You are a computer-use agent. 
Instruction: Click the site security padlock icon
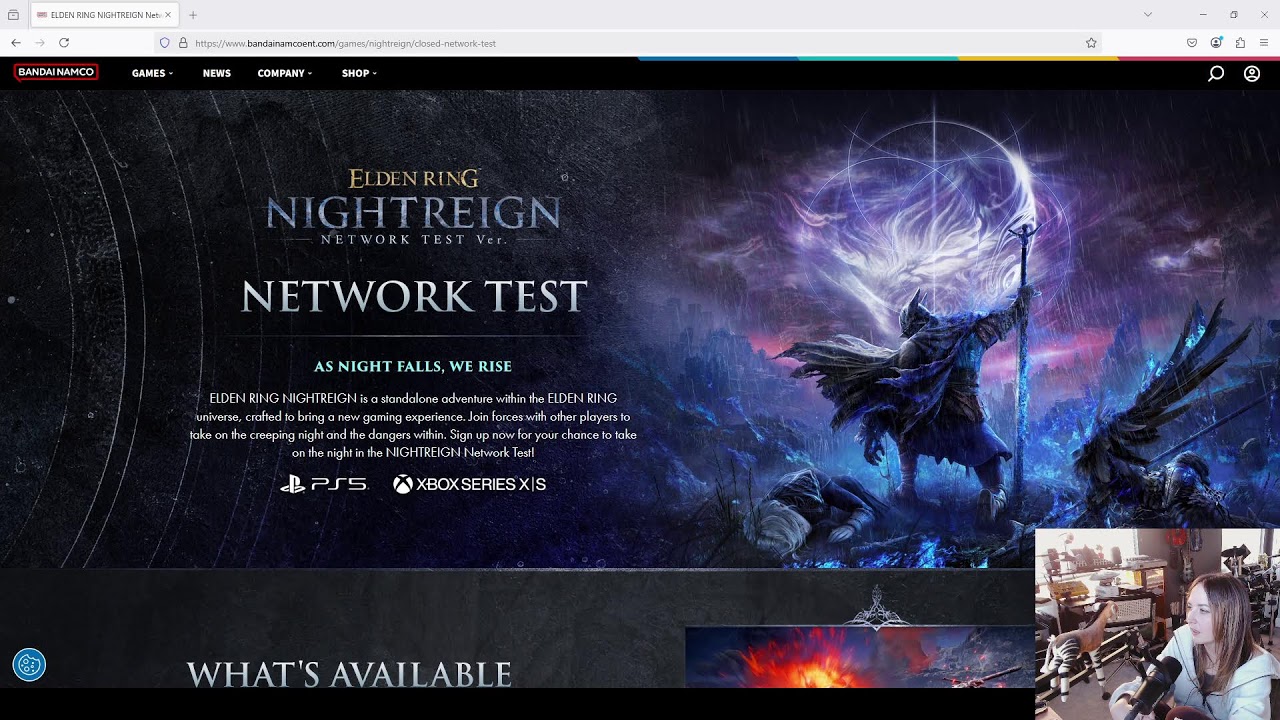tap(183, 43)
